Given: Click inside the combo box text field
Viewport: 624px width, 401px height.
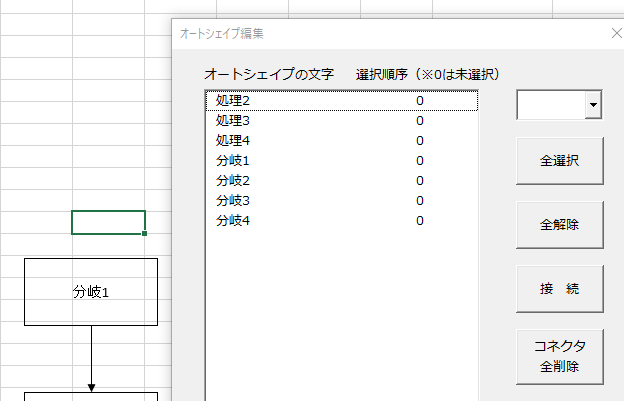Looking at the screenshot, I should (551, 105).
